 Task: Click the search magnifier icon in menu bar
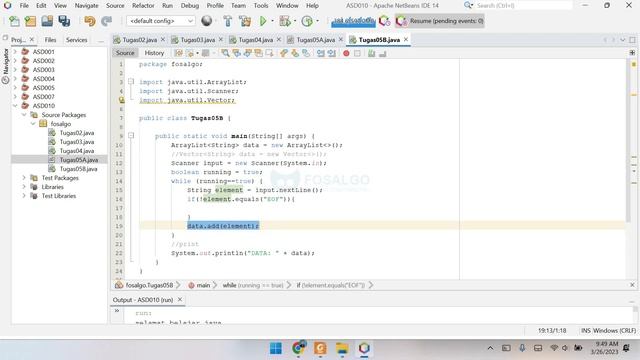click(x=468, y=5)
